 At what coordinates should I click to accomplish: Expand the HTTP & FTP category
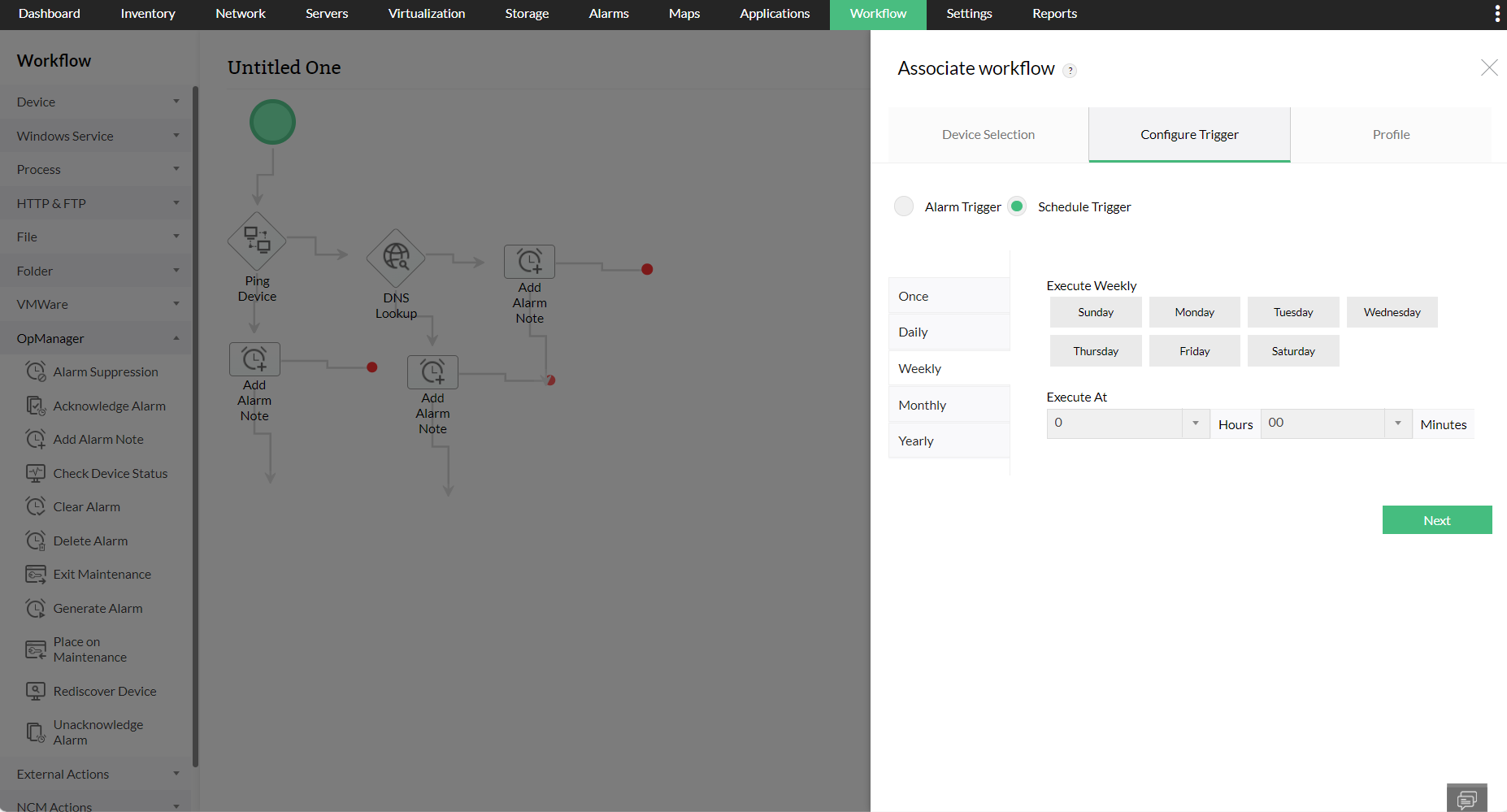click(96, 203)
